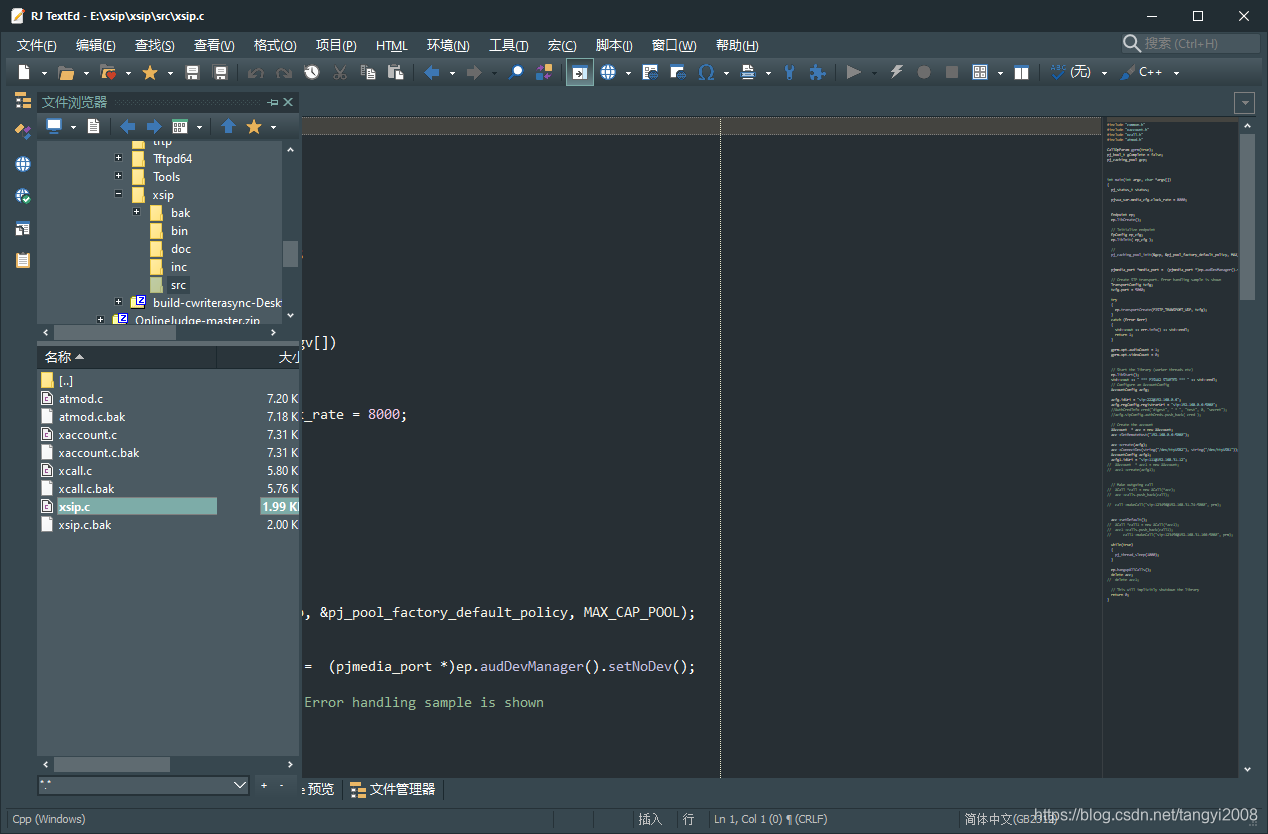Expand the Tools folder node

(x=119, y=177)
